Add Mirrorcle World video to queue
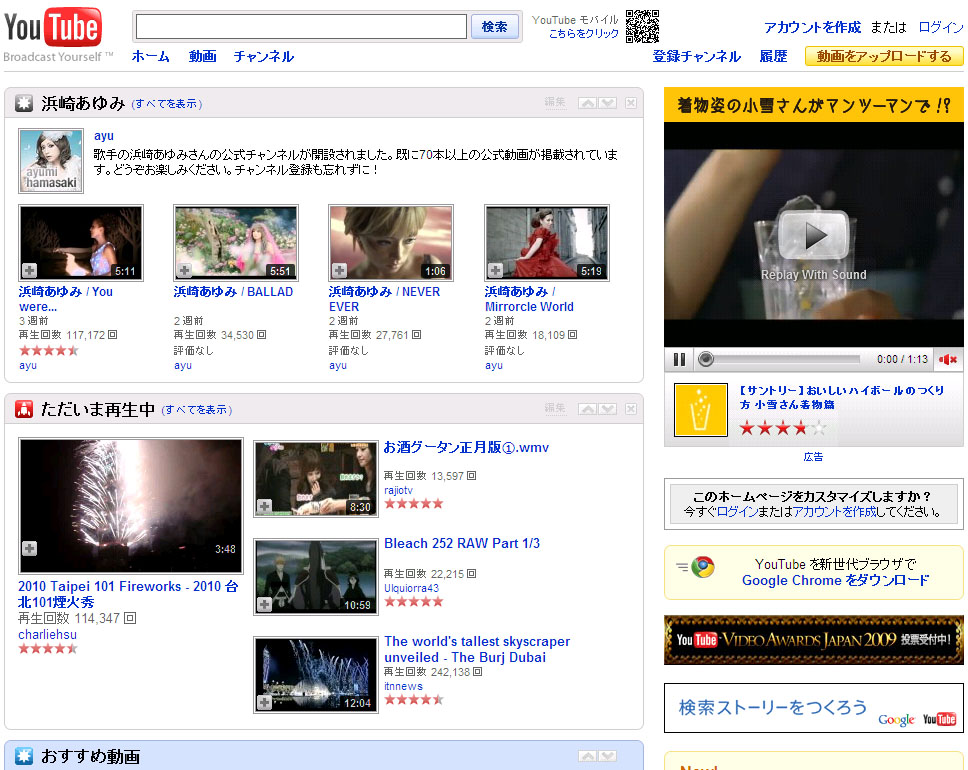This screenshot has height=770, width=968. pyautogui.click(x=495, y=270)
